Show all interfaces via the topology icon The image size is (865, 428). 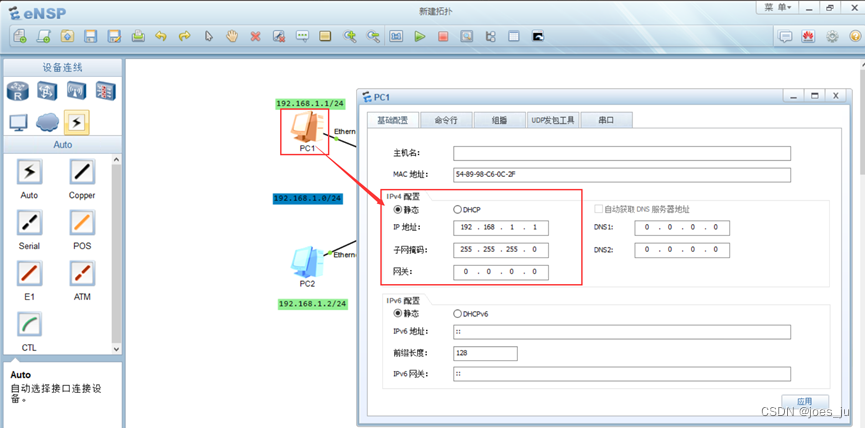(490, 36)
